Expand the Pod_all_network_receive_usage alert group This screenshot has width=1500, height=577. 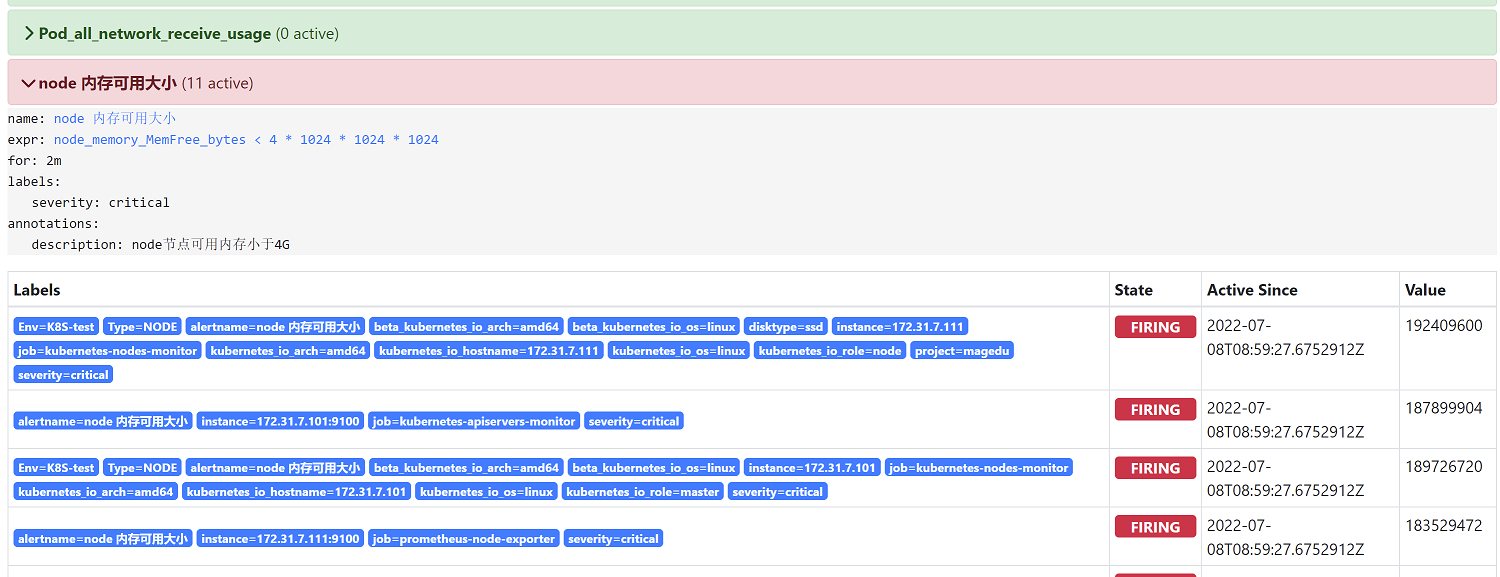[155, 34]
